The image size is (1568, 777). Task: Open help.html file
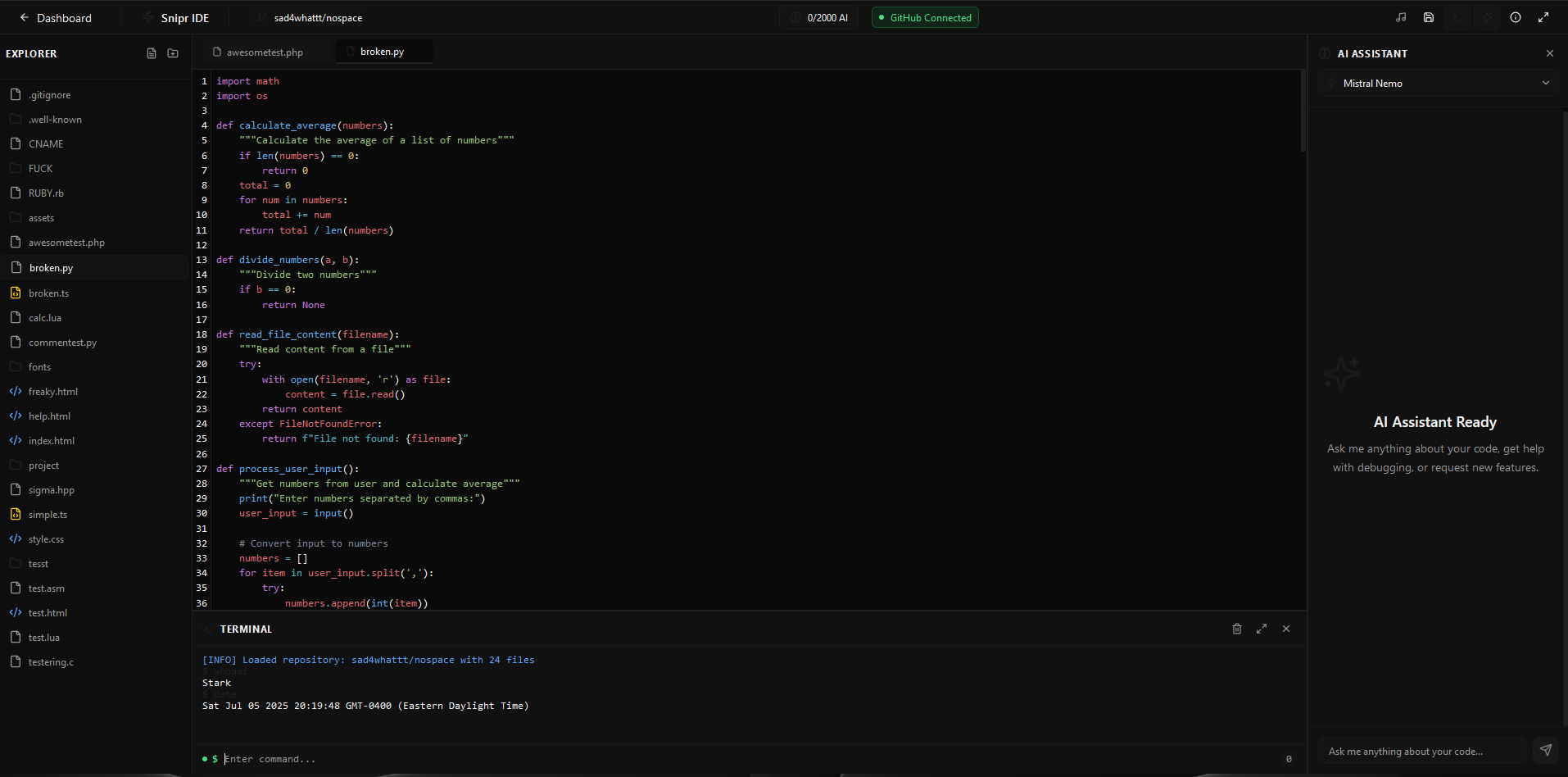pos(95,416)
